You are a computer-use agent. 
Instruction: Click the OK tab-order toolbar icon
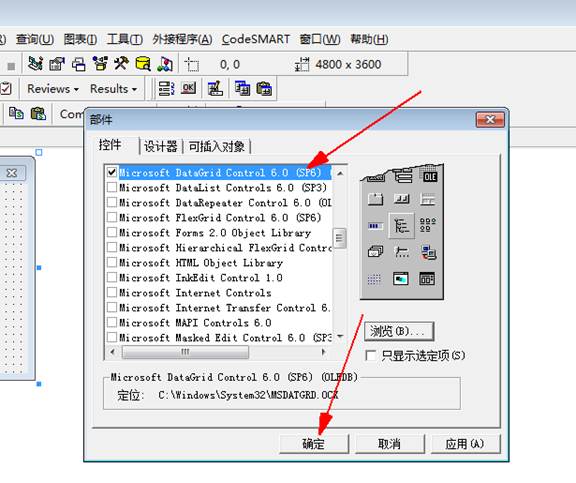pos(188,88)
